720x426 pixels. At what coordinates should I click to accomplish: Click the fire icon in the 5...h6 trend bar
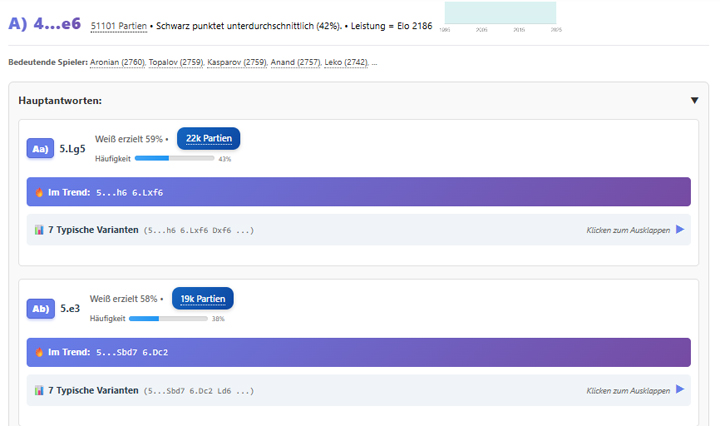[39, 192]
